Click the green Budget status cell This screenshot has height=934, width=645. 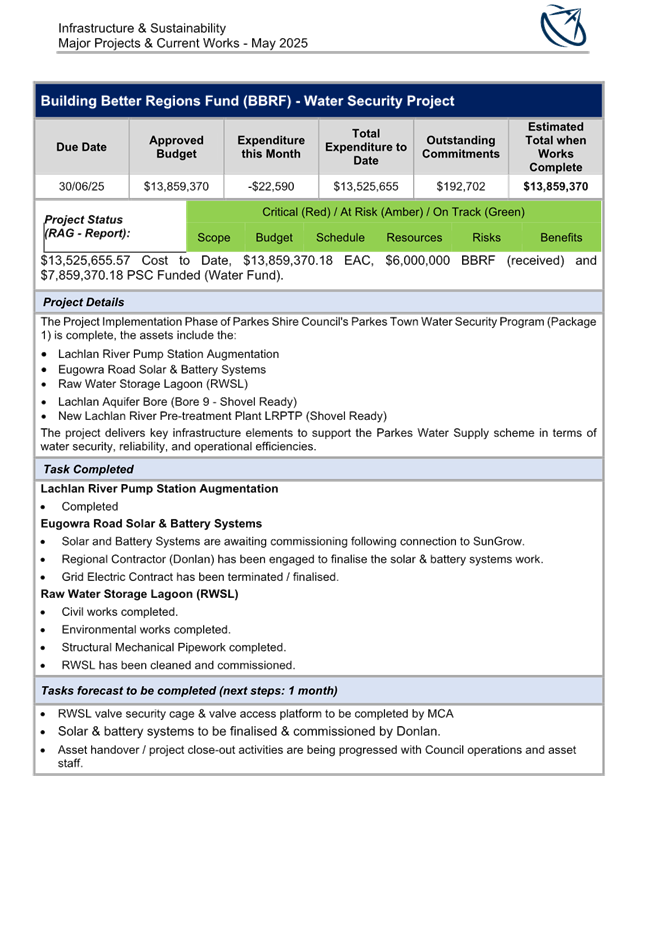tap(274, 238)
